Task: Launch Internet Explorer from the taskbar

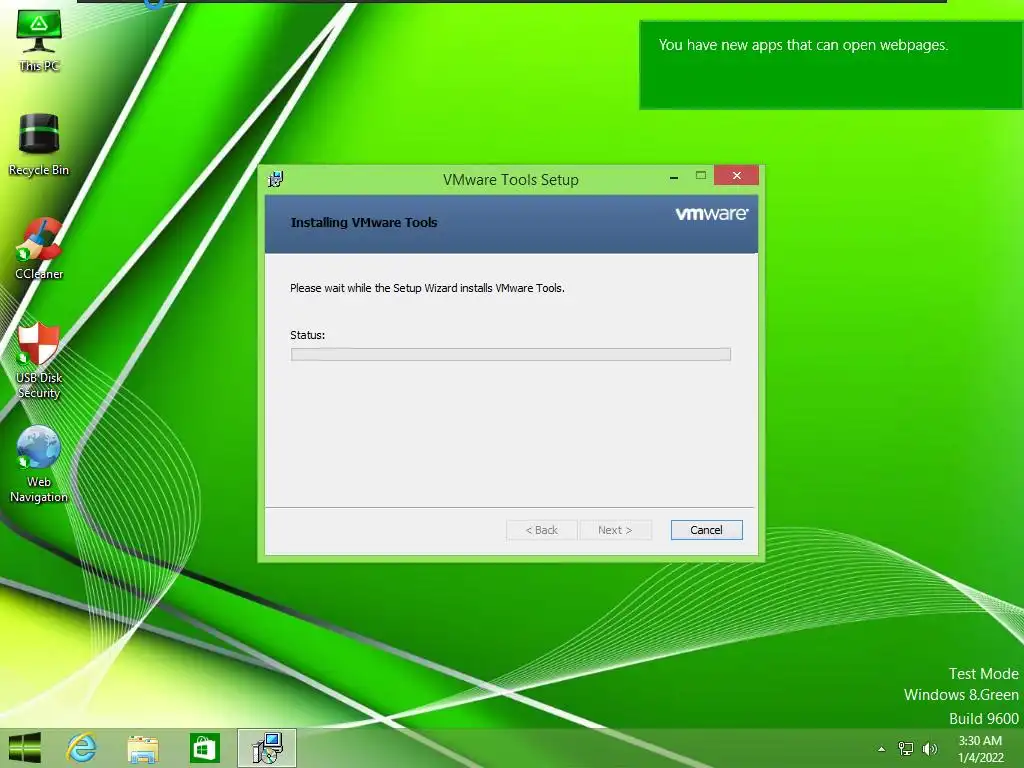Action: coord(82,748)
